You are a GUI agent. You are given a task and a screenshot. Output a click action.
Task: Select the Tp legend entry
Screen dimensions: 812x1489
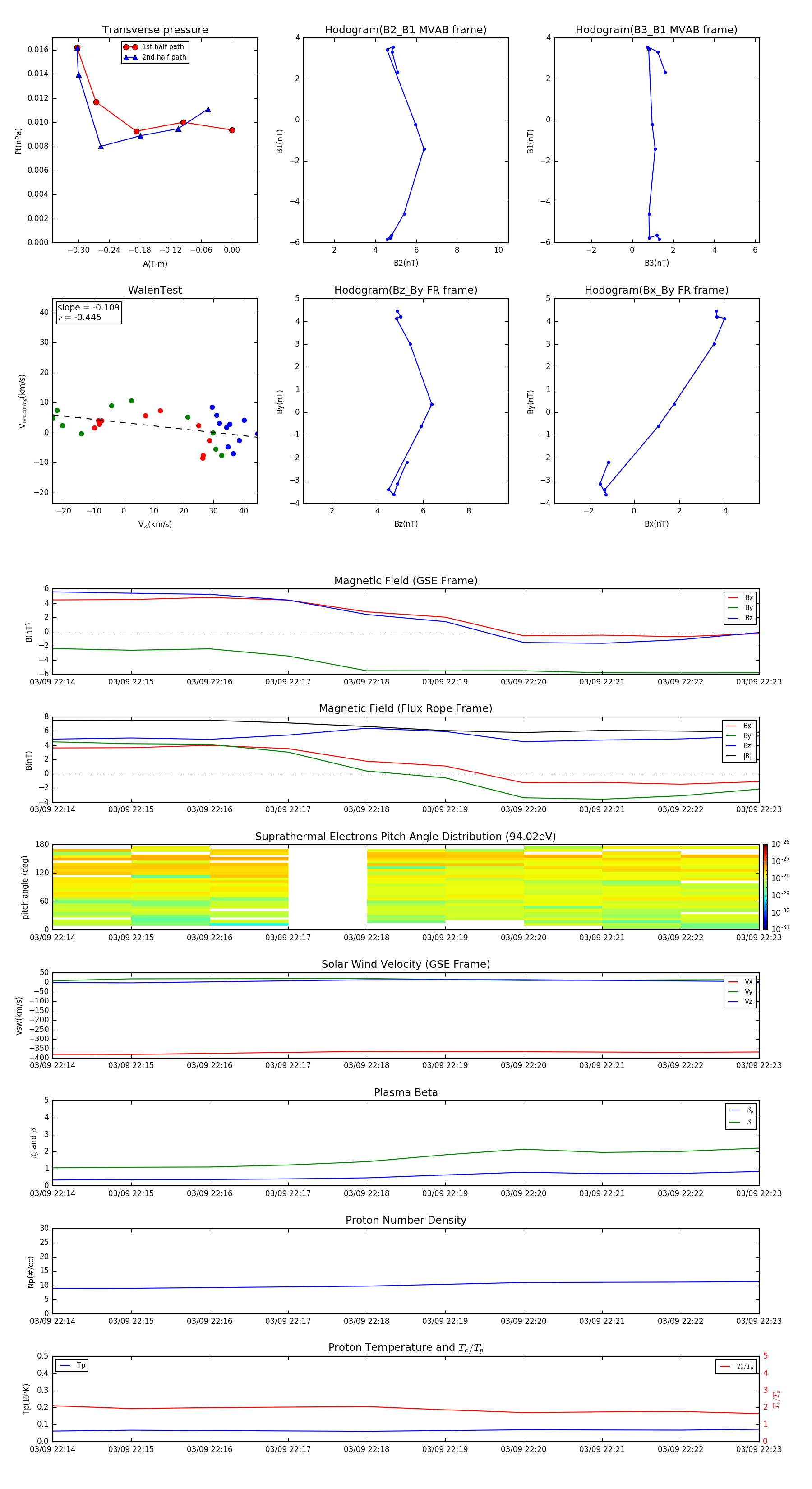72,1365
